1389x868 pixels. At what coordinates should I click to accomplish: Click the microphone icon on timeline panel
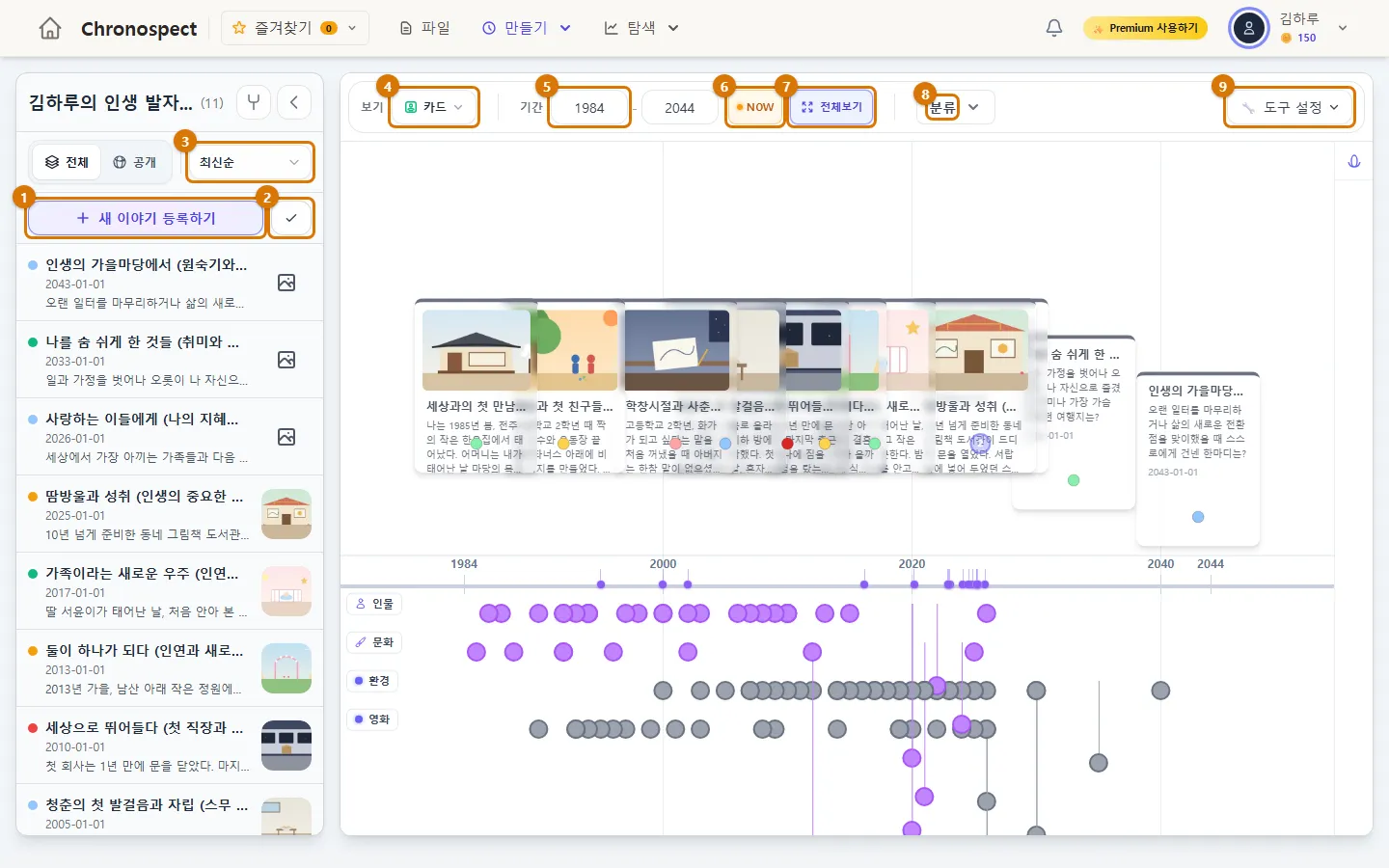point(1354,162)
